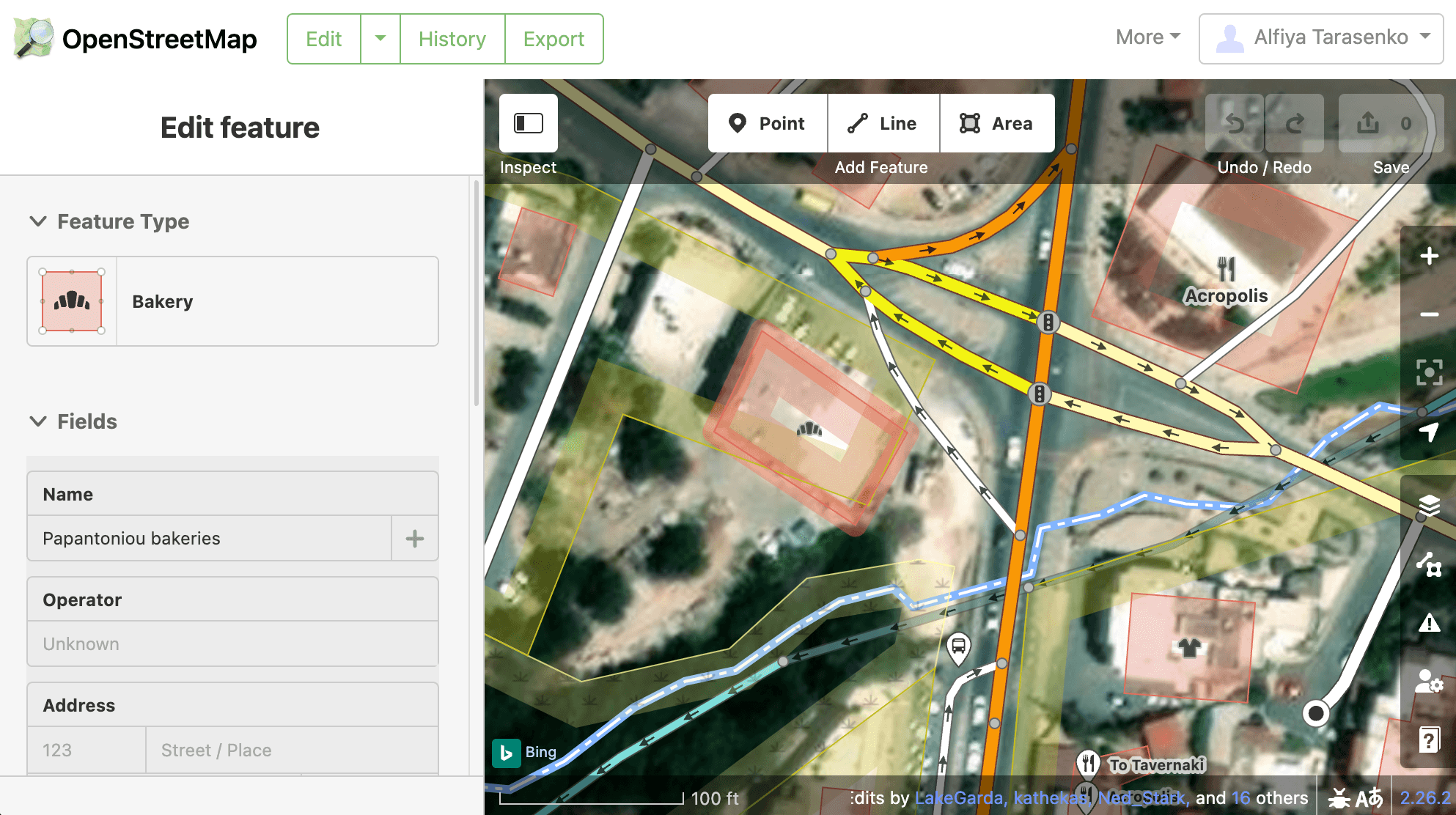Open the Export tab

[x=554, y=39]
